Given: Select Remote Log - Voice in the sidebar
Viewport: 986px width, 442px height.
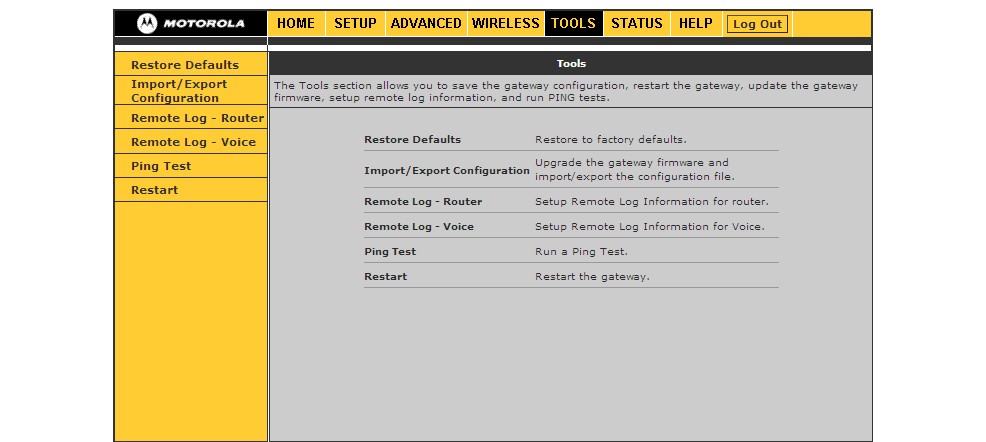Looking at the screenshot, I should pyautogui.click(x=191, y=142).
